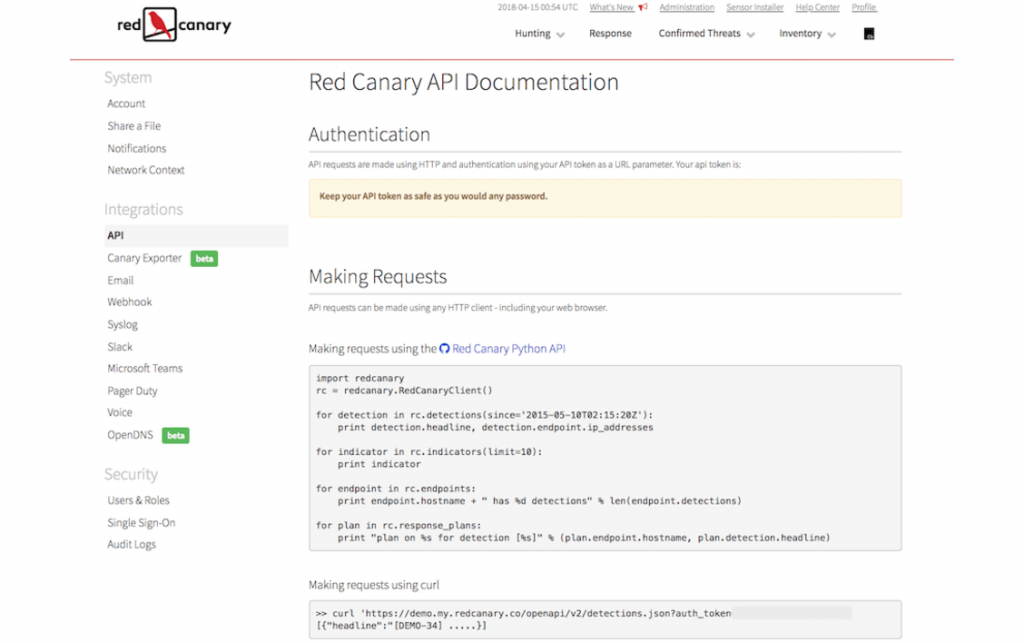Go to the Response menu item

610,34
